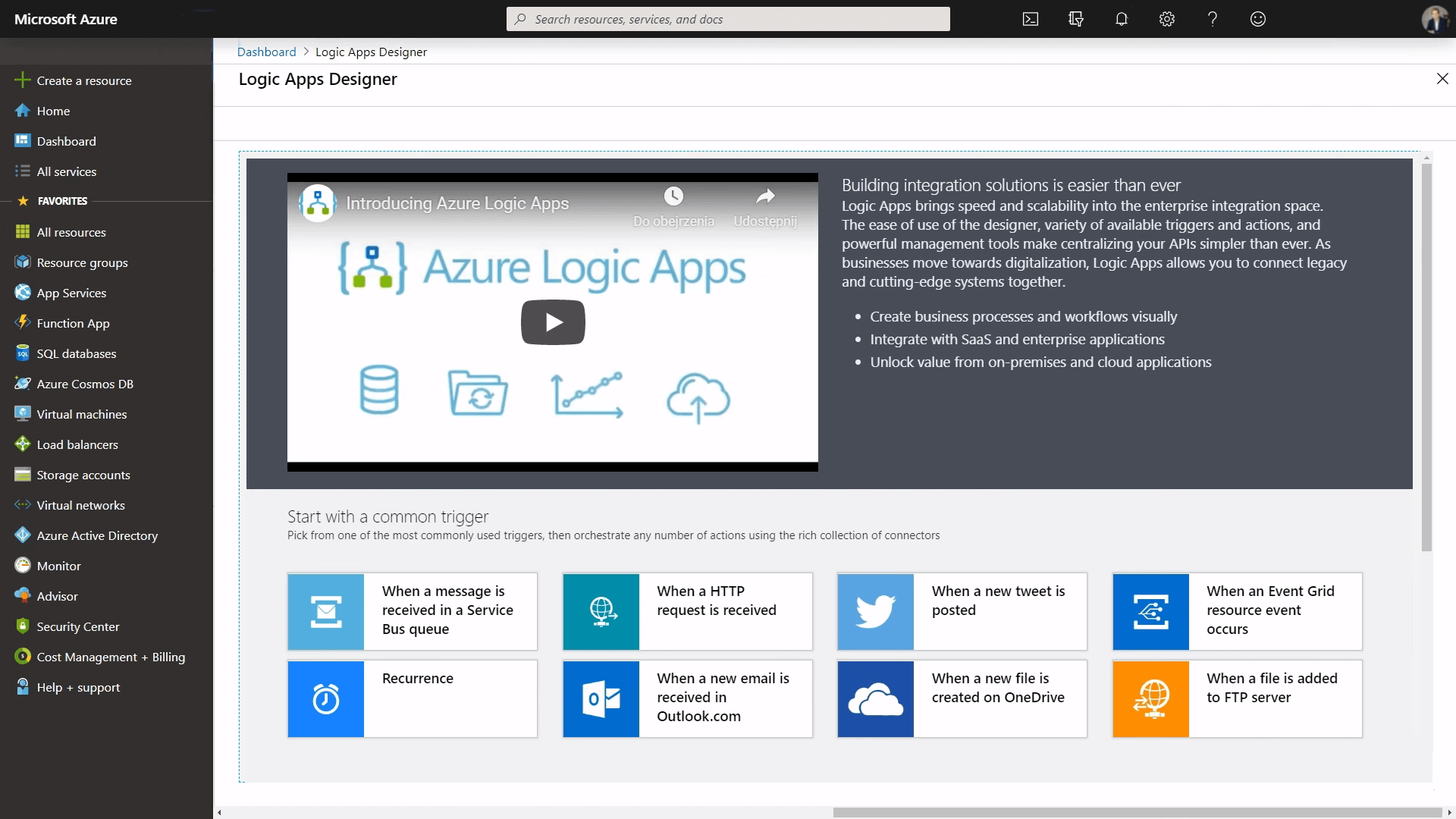This screenshot has width=1456, height=819.
Task: Open Directory and subscription filter icon
Action: pyautogui.click(x=1075, y=19)
